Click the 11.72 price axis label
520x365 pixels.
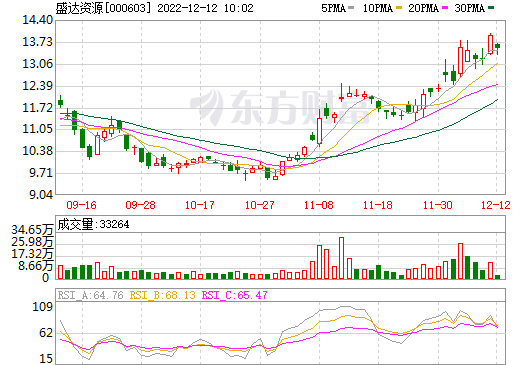(x=37, y=108)
